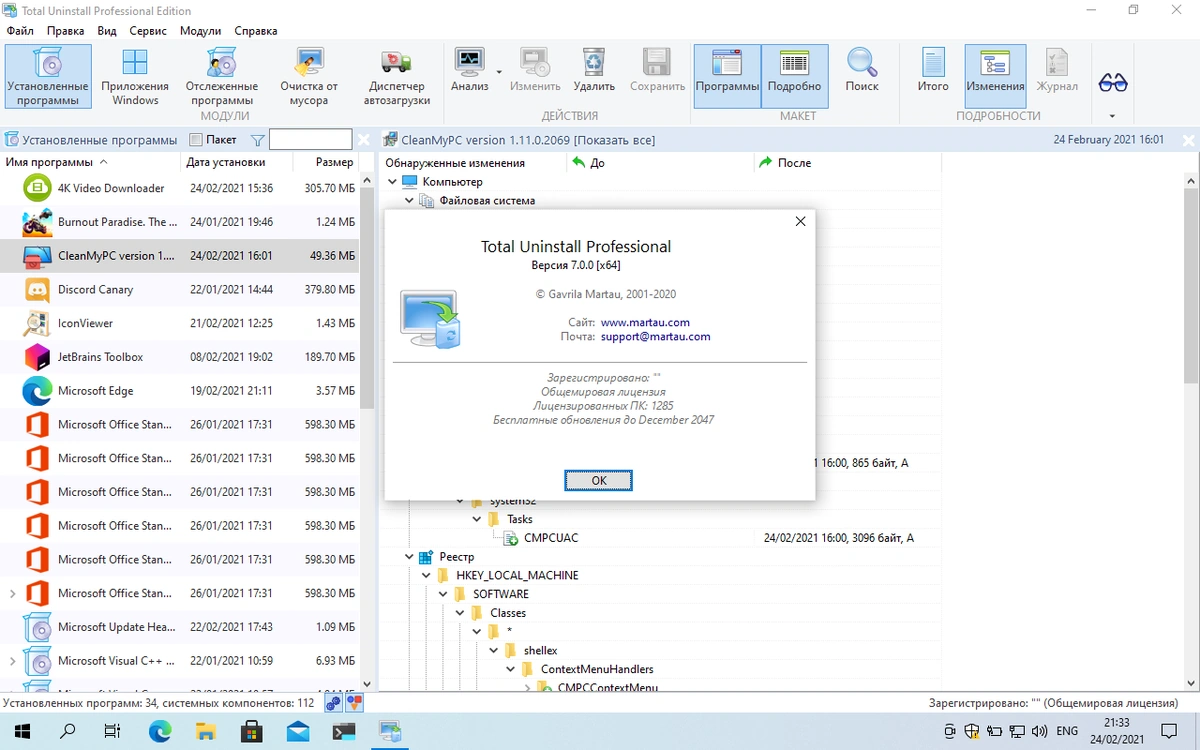Open the Сервис menu
Viewport: 1200px width, 750px height.
(x=148, y=31)
